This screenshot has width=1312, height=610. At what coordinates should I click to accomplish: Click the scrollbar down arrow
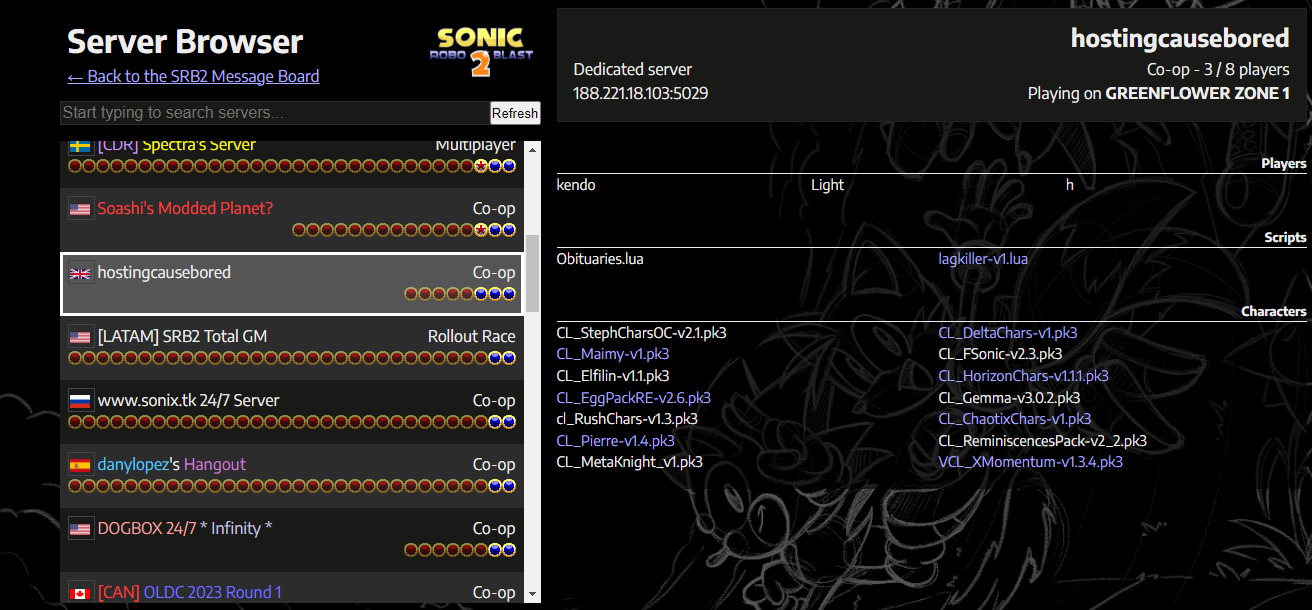coord(532,595)
